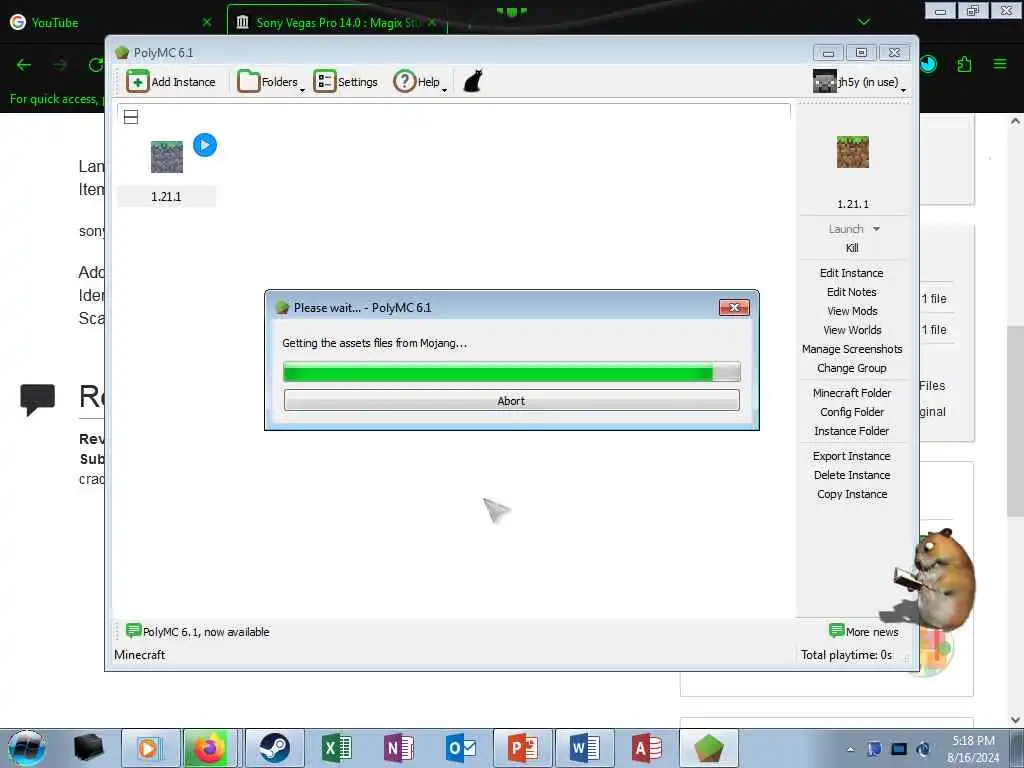Viewport: 1024px width, 768px height.
Task: Open the Folders toolbar menu
Action: coord(270,82)
